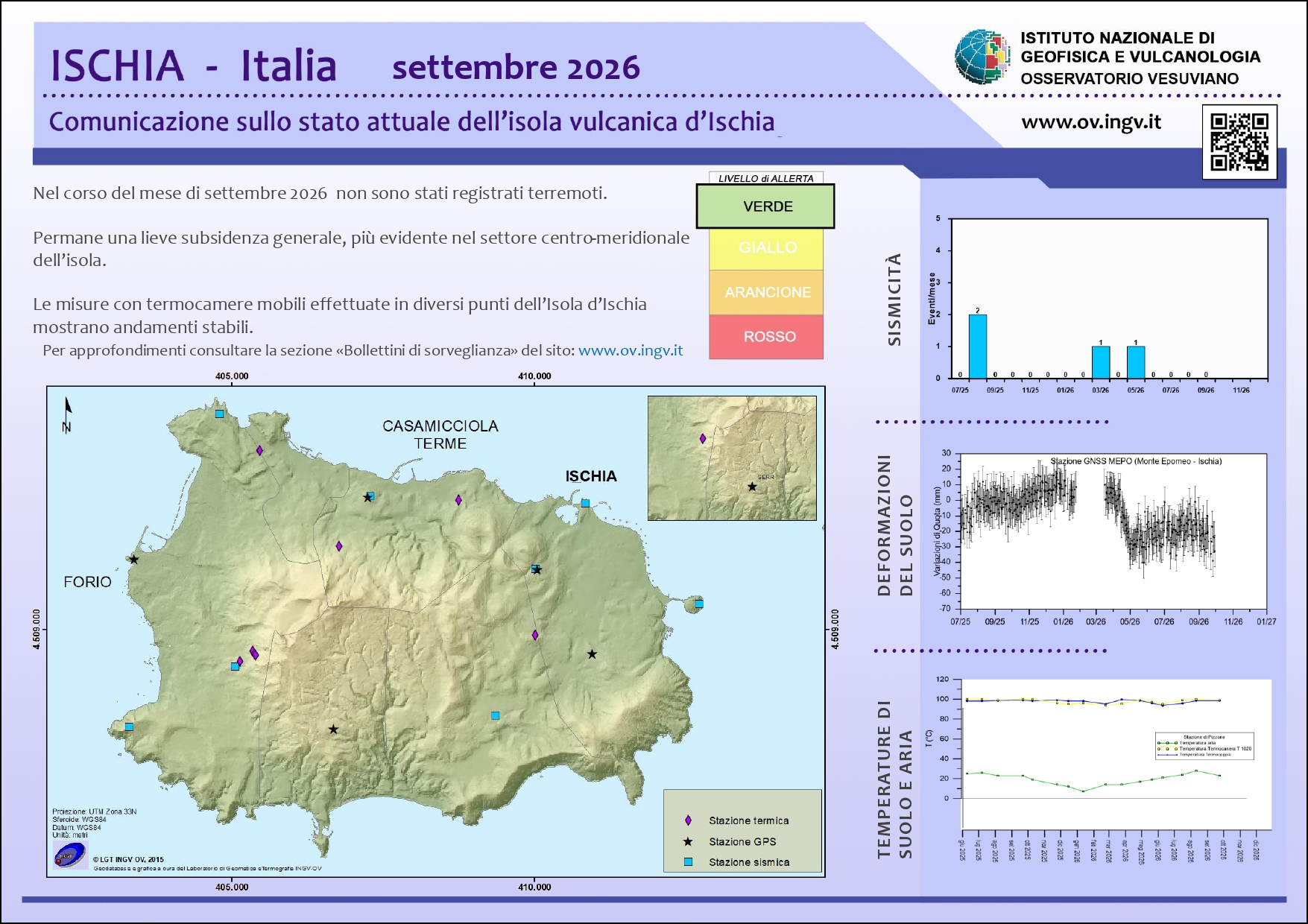Click the 'Stazione termica' legend text
Viewport: 1308px width, 924px height.
coord(748,820)
